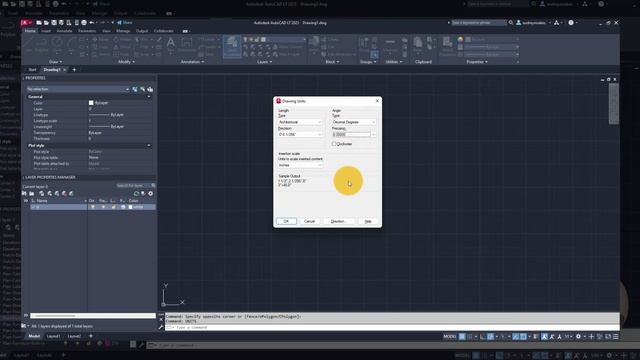This screenshot has width=640, height=360.
Task: Toggle layer 0 Lock icon
Action: pyautogui.click(x=113, y=207)
